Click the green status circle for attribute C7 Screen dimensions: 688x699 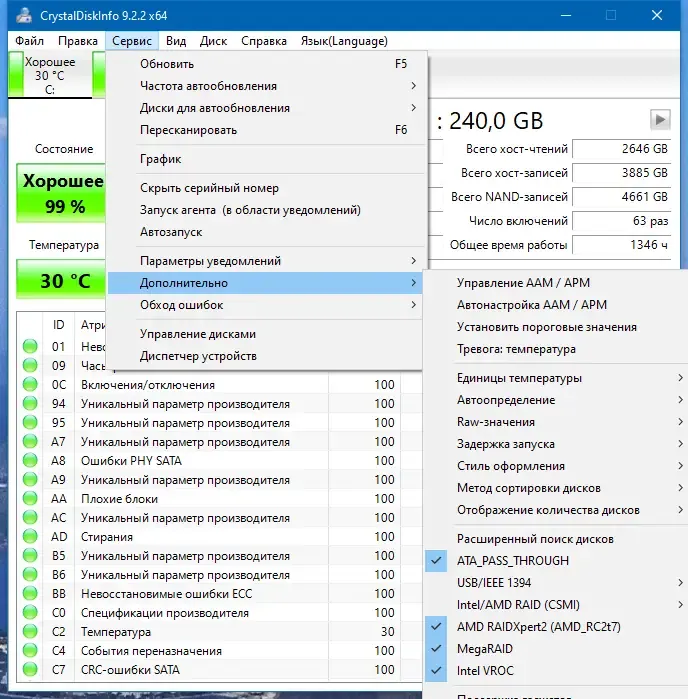pos(30,670)
